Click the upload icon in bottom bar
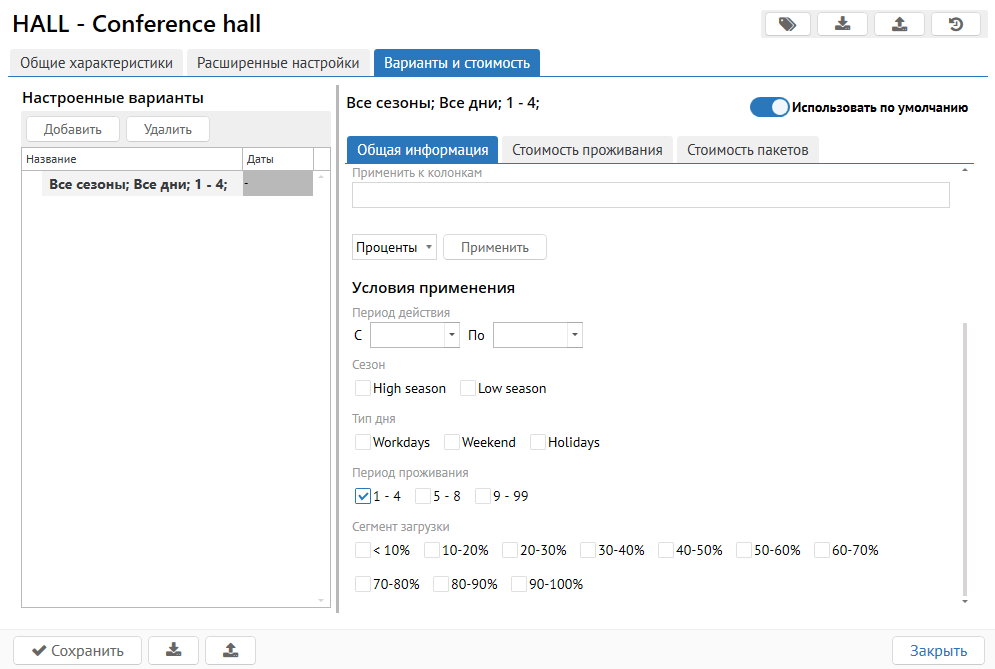 (x=230, y=650)
